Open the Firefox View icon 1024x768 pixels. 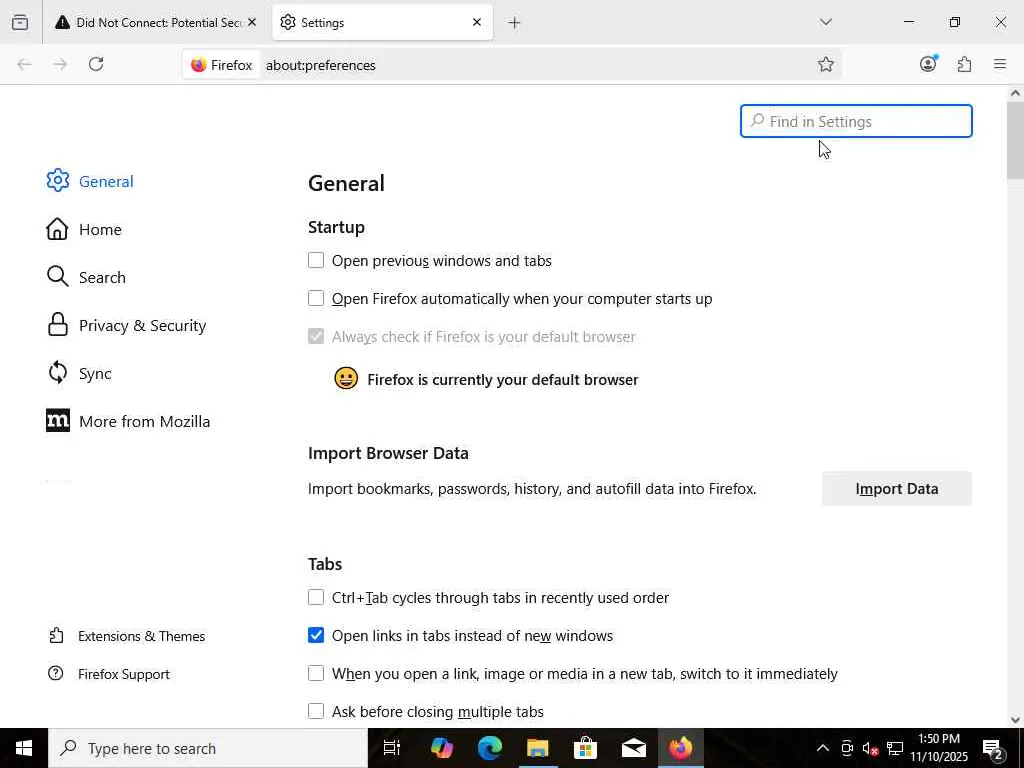click(20, 22)
